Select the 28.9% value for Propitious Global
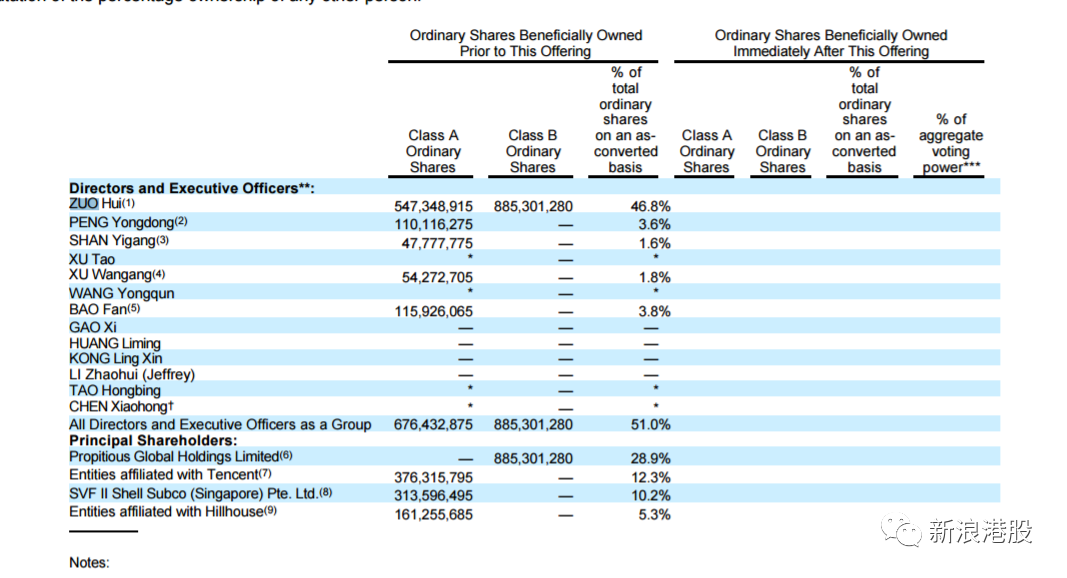Image resolution: width=1067 pixels, height=578 pixels. click(x=651, y=459)
